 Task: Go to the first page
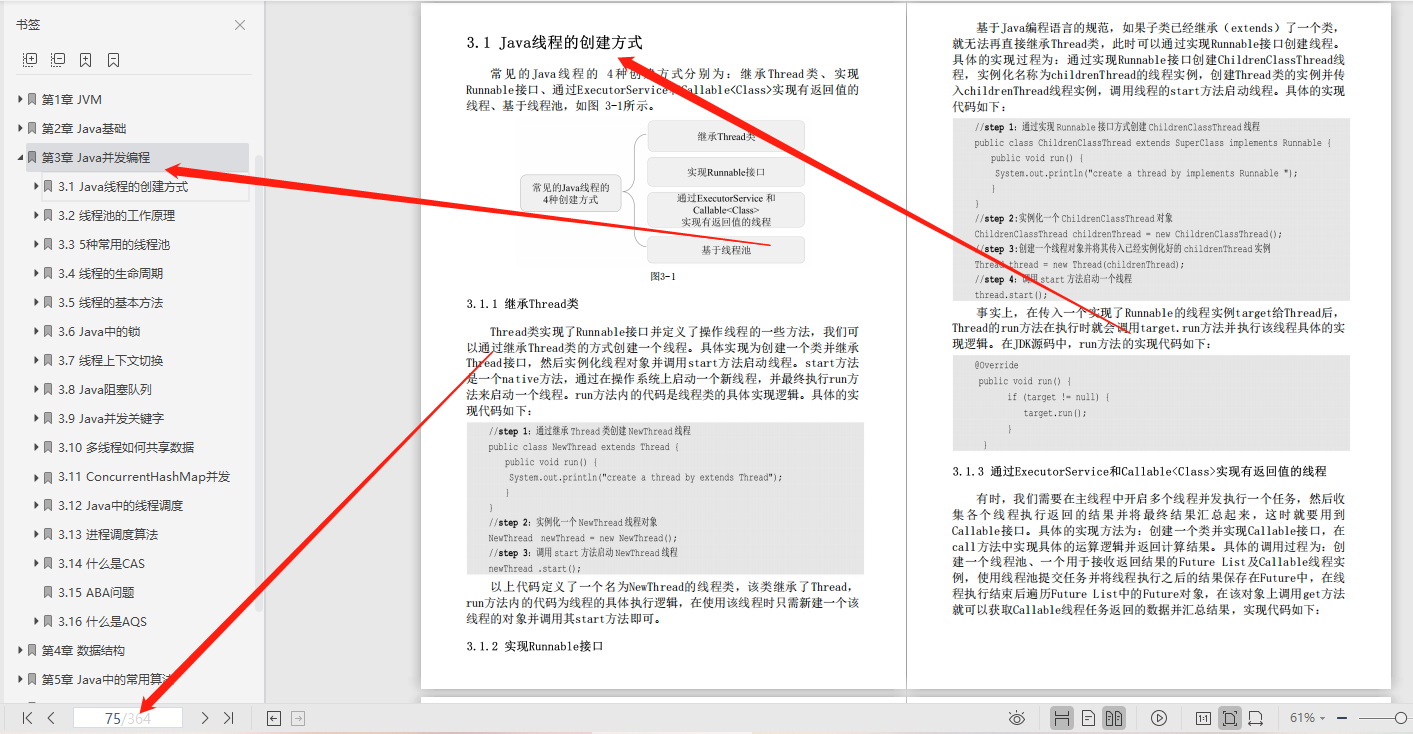(27, 718)
